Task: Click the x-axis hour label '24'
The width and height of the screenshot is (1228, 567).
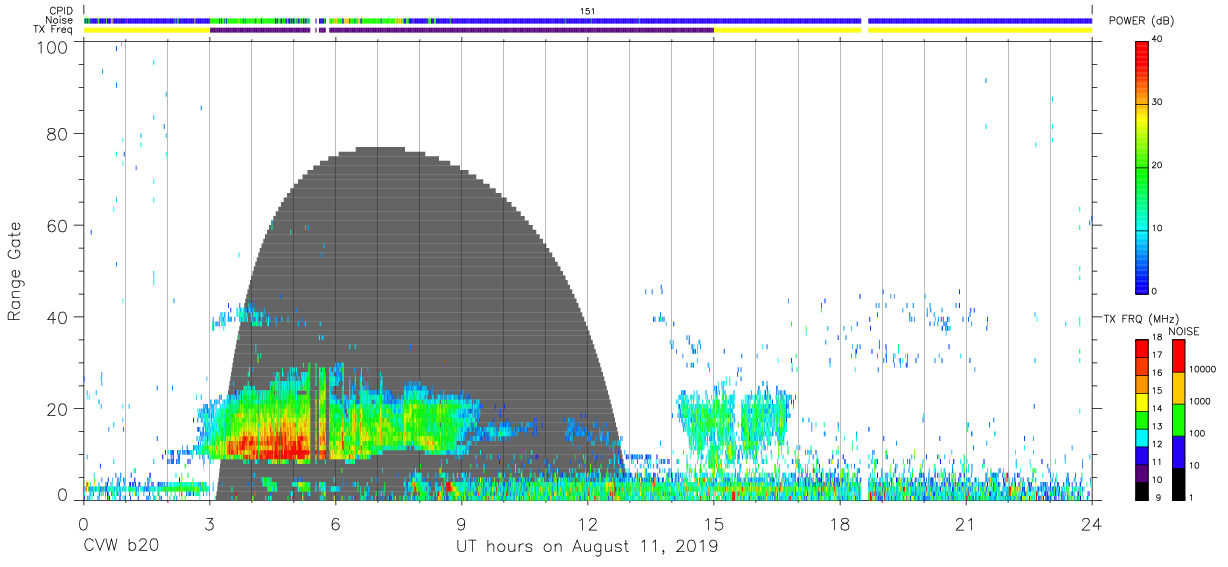Action: [1092, 525]
